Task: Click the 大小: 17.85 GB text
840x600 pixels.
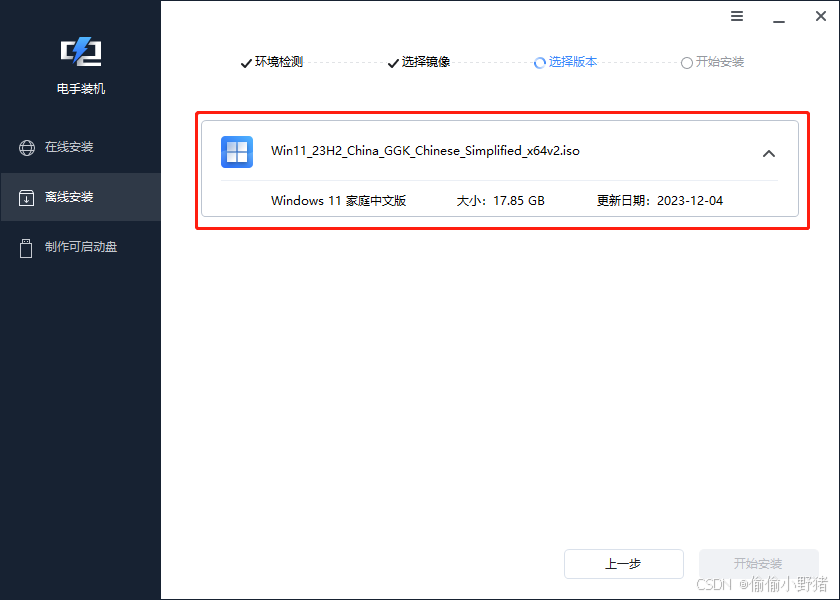Action: pos(500,201)
